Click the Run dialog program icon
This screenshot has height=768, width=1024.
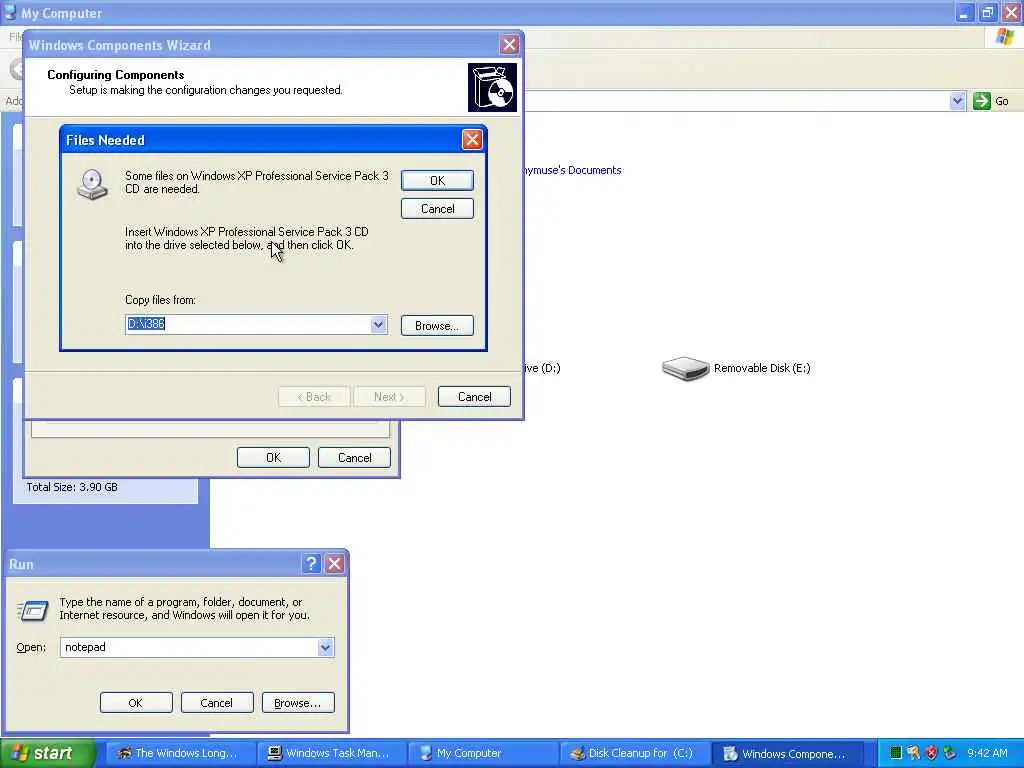click(33, 611)
